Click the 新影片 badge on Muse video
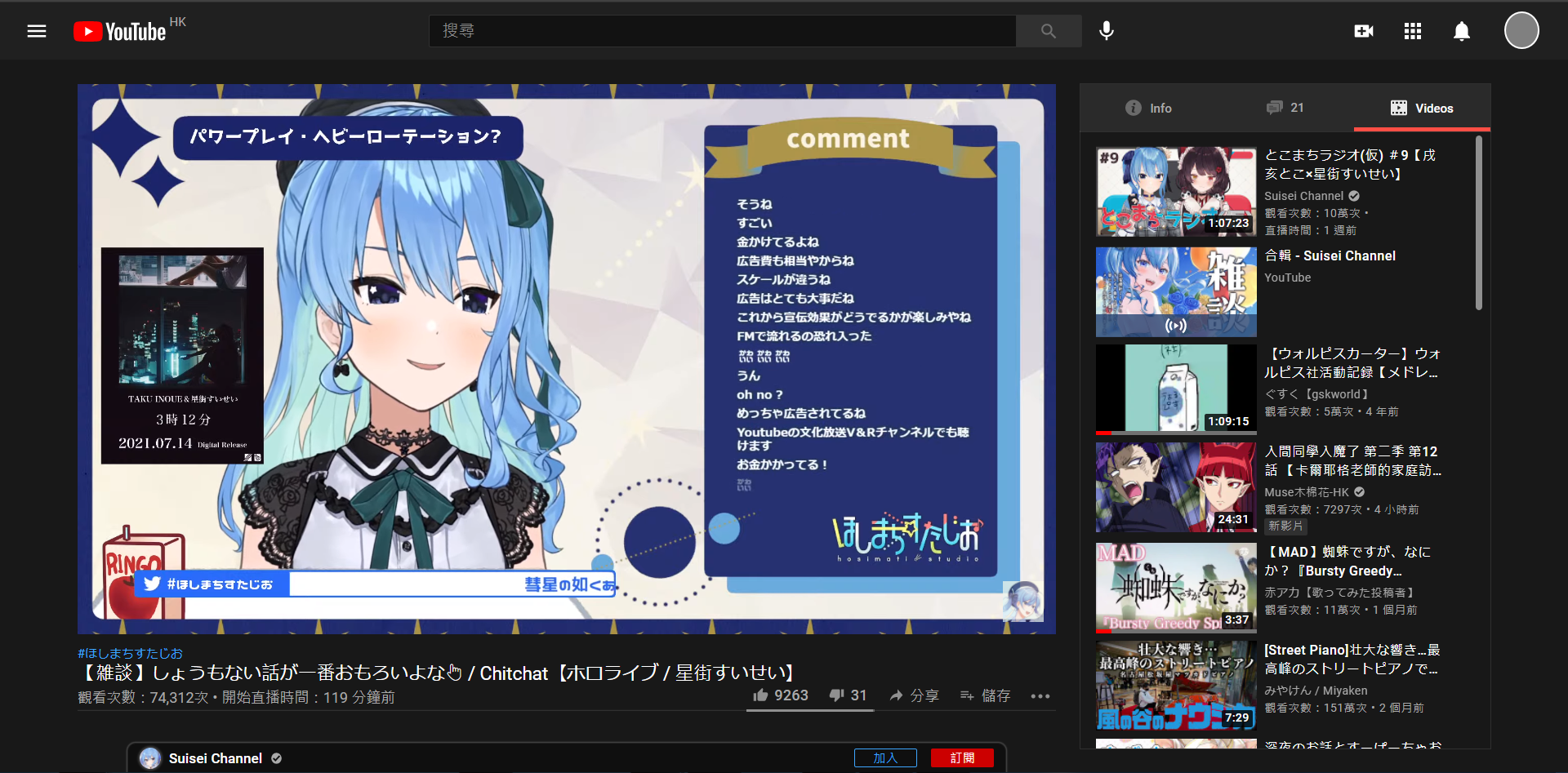 tap(1285, 526)
